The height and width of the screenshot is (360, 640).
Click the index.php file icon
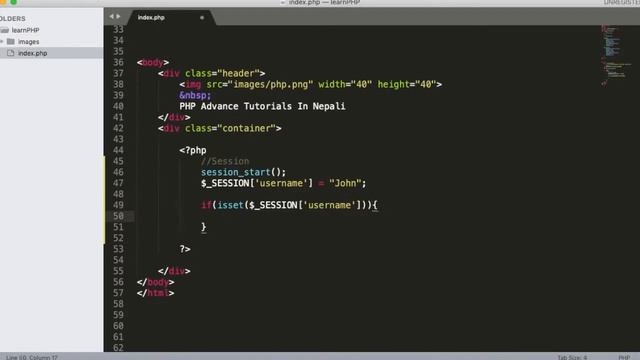pos(11,53)
